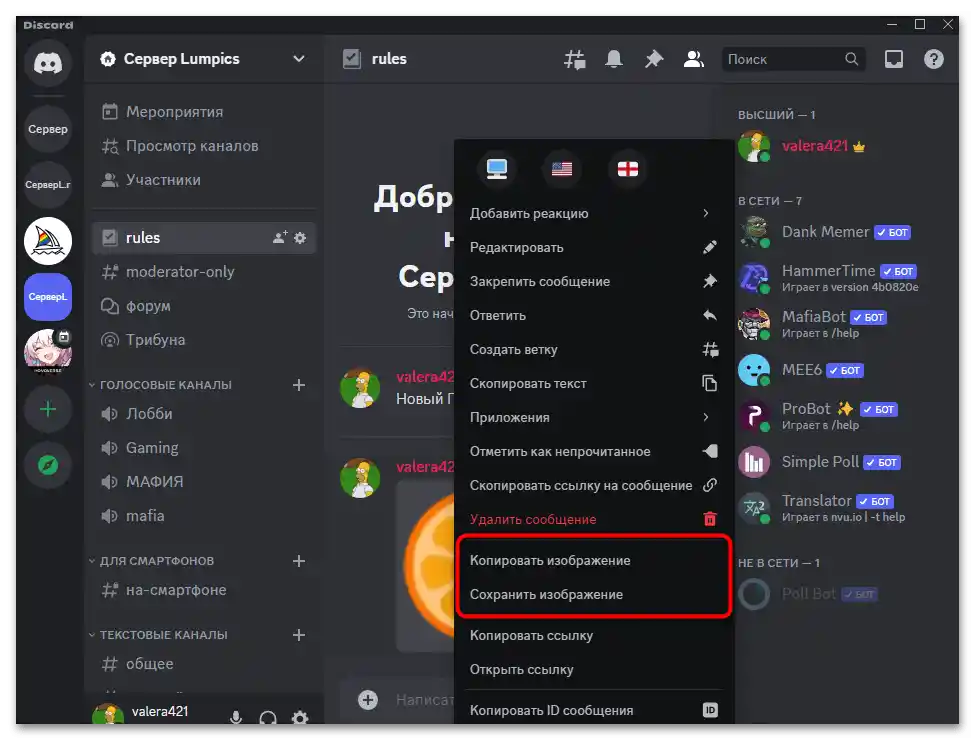Screen dimensions: 975x740
Task: Choose Ответить menu entry
Action: pos(594,316)
